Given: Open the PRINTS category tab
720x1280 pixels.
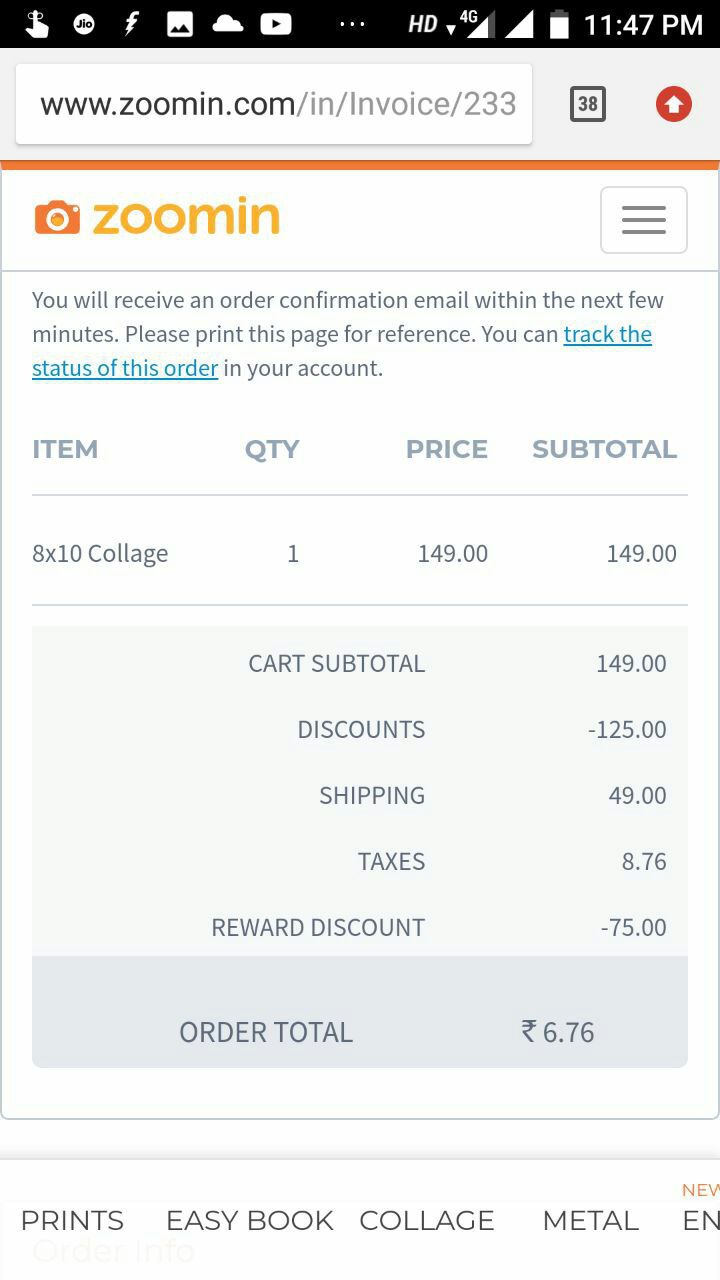Looking at the screenshot, I should (x=72, y=1220).
